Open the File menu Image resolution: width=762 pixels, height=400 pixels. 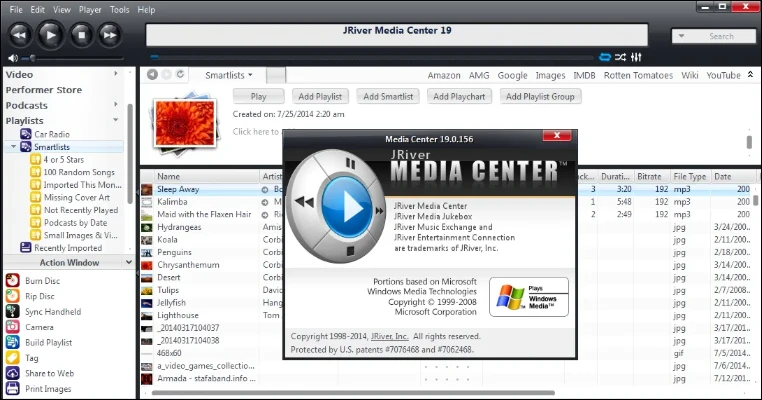tap(16, 9)
